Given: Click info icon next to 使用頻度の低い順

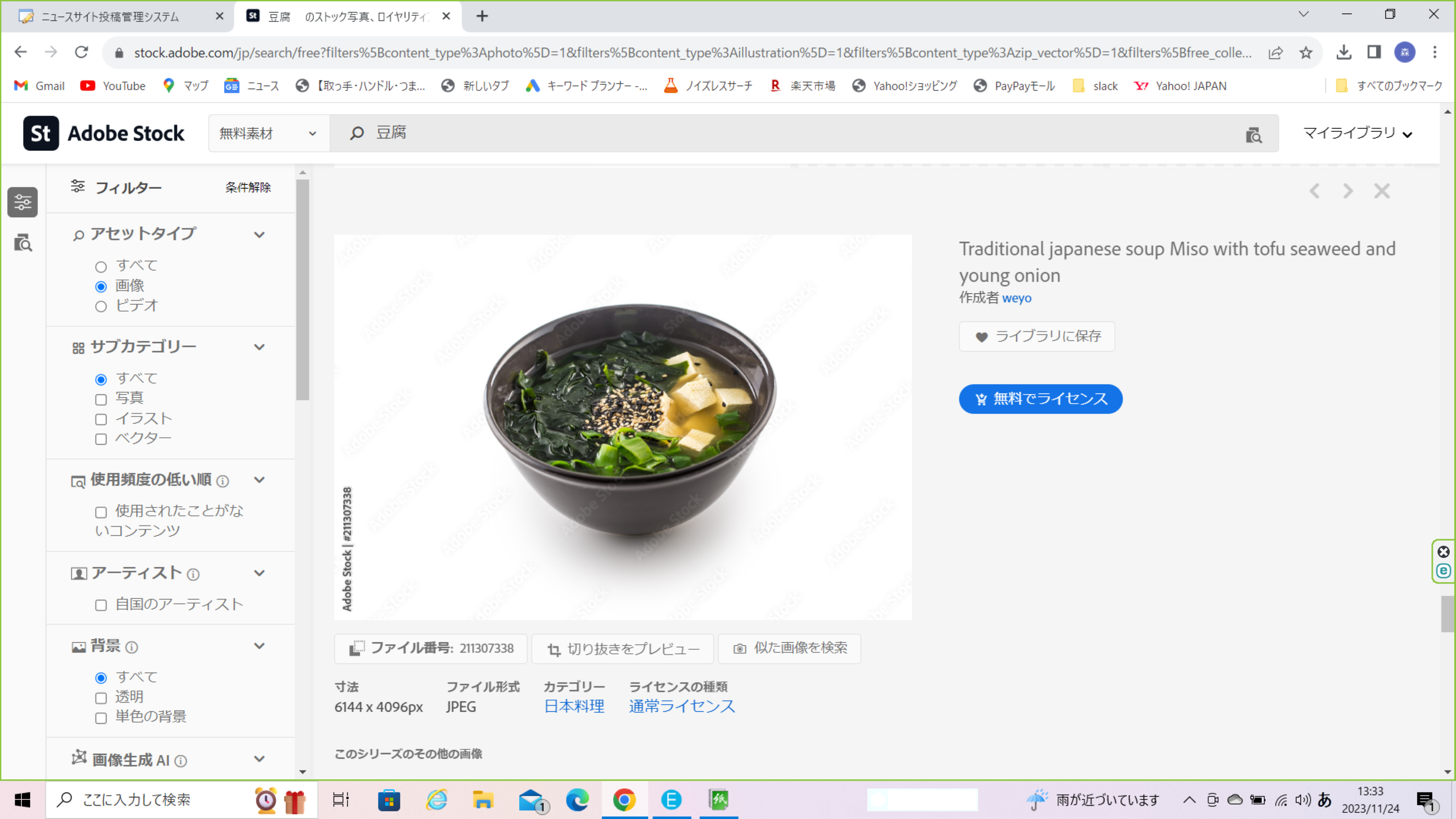Looking at the screenshot, I should [223, 481].
